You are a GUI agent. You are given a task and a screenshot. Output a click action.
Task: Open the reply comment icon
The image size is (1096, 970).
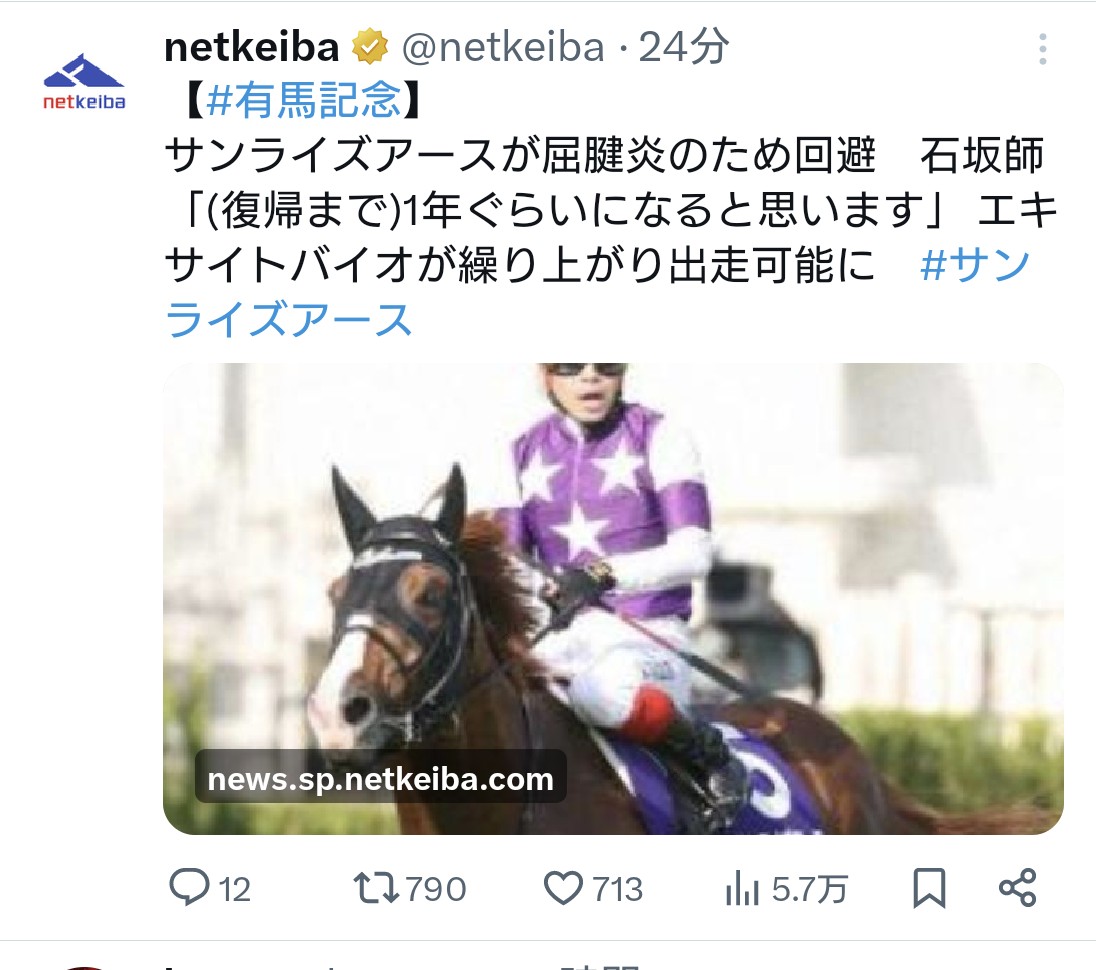tap(189, 887)
